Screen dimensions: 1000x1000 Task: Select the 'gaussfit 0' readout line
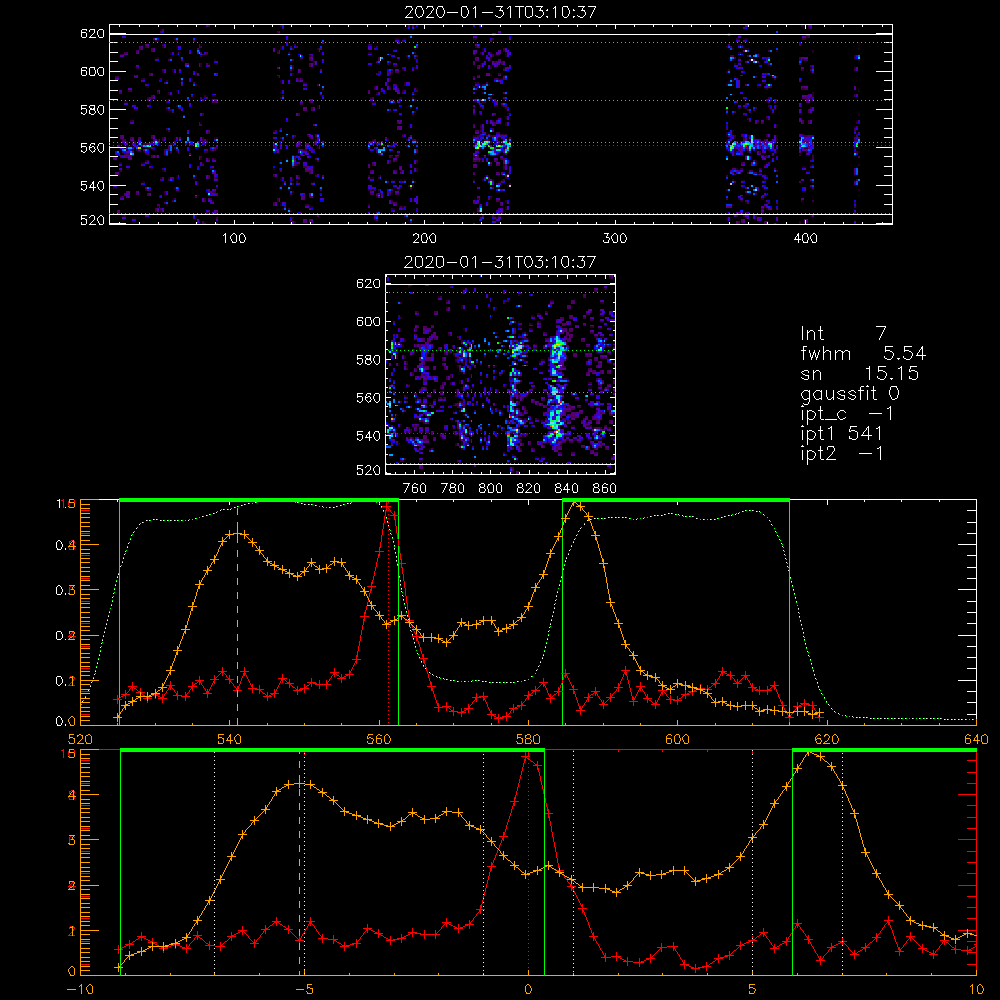(850, 393)
